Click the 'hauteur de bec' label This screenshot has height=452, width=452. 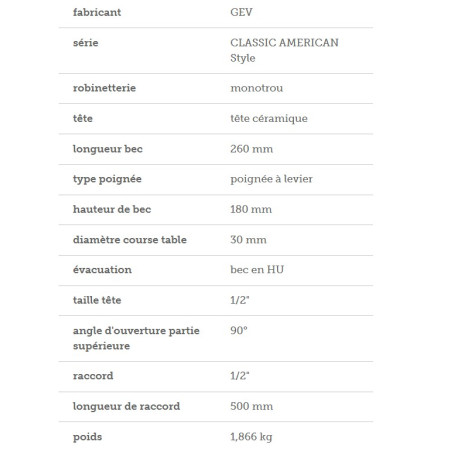point(112,209)
